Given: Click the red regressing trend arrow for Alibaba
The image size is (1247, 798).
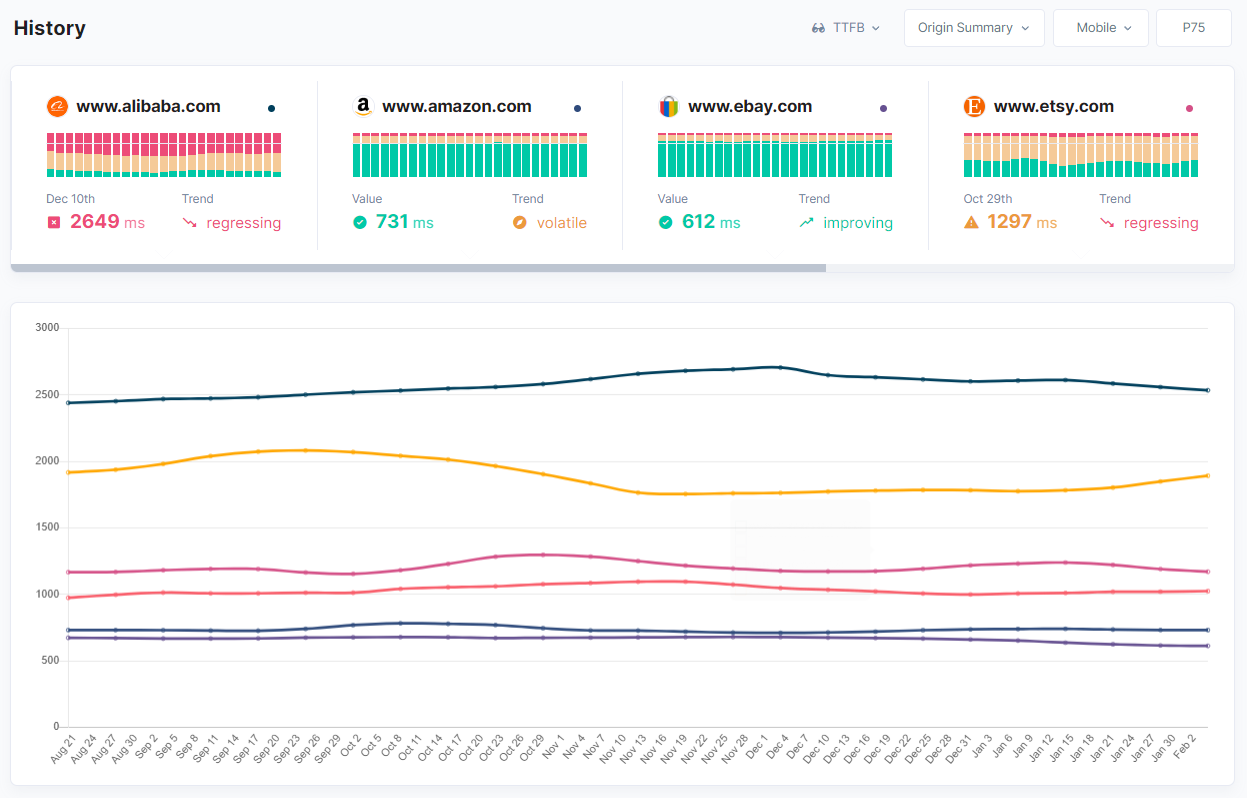Looking at the screenshot, I should 190,223.
